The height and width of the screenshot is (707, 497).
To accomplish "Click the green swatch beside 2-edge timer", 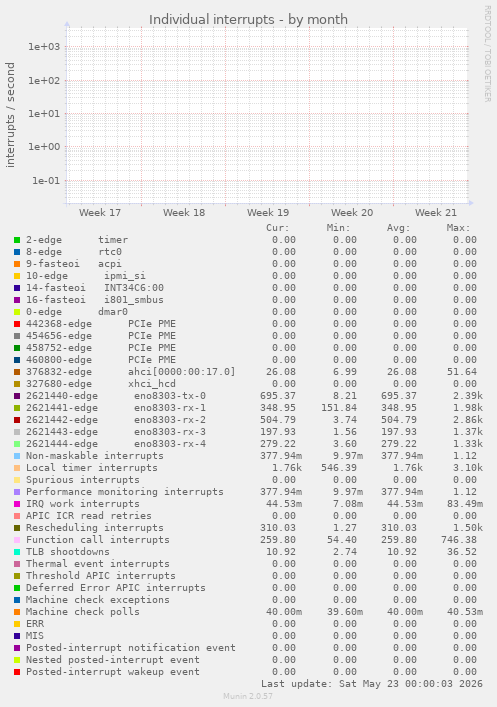I will pyautogui.click(x=17, y=240).
